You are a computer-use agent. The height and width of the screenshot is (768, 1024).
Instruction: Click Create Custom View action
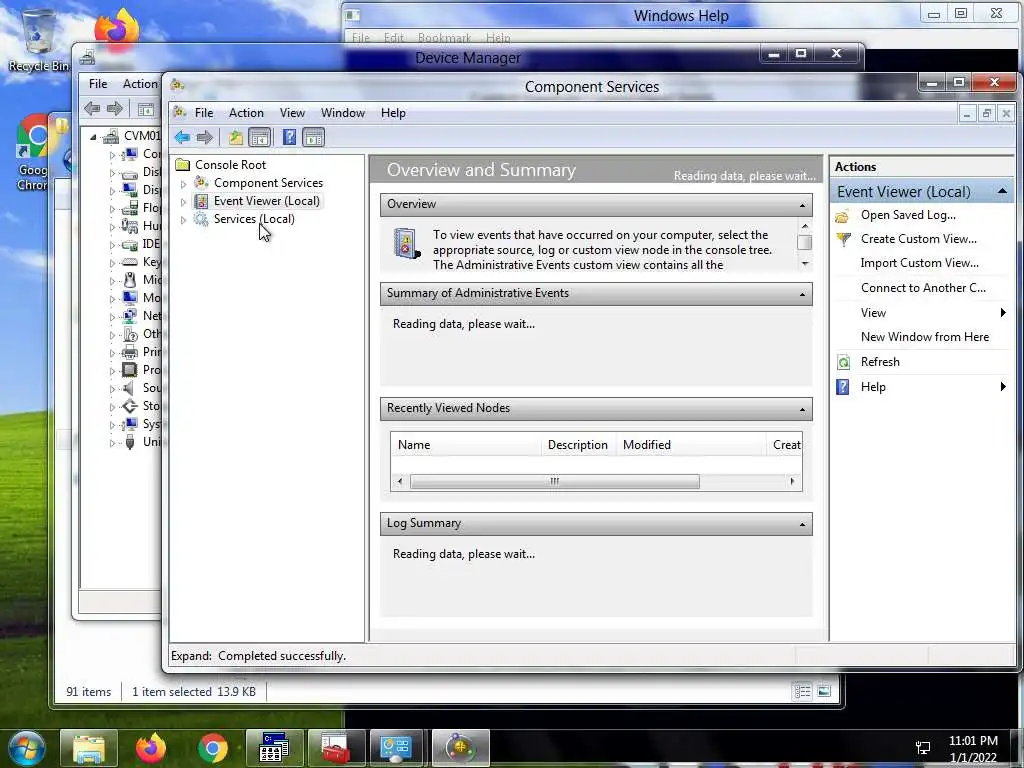(918, 239)
